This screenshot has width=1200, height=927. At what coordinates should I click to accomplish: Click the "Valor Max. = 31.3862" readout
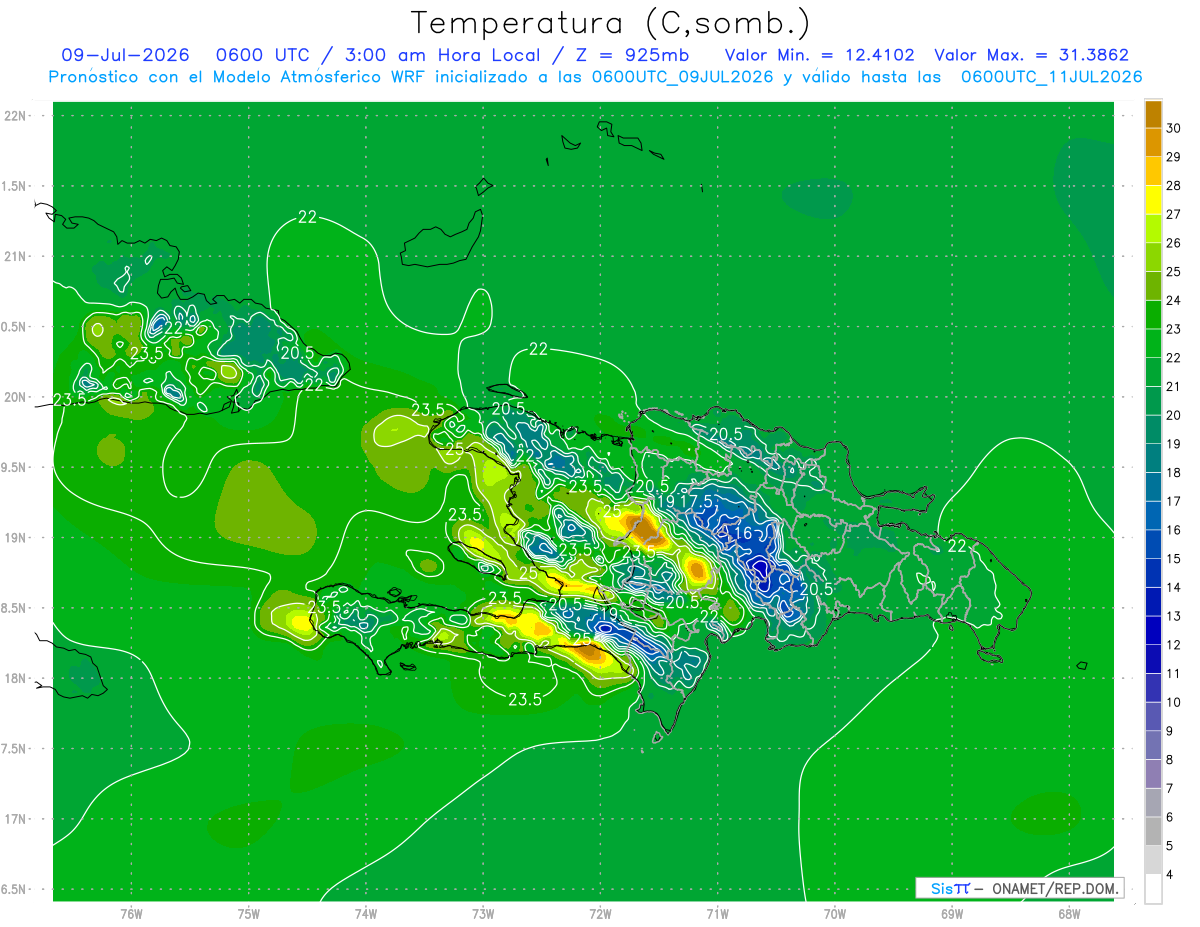click(x=1031, y=55)
